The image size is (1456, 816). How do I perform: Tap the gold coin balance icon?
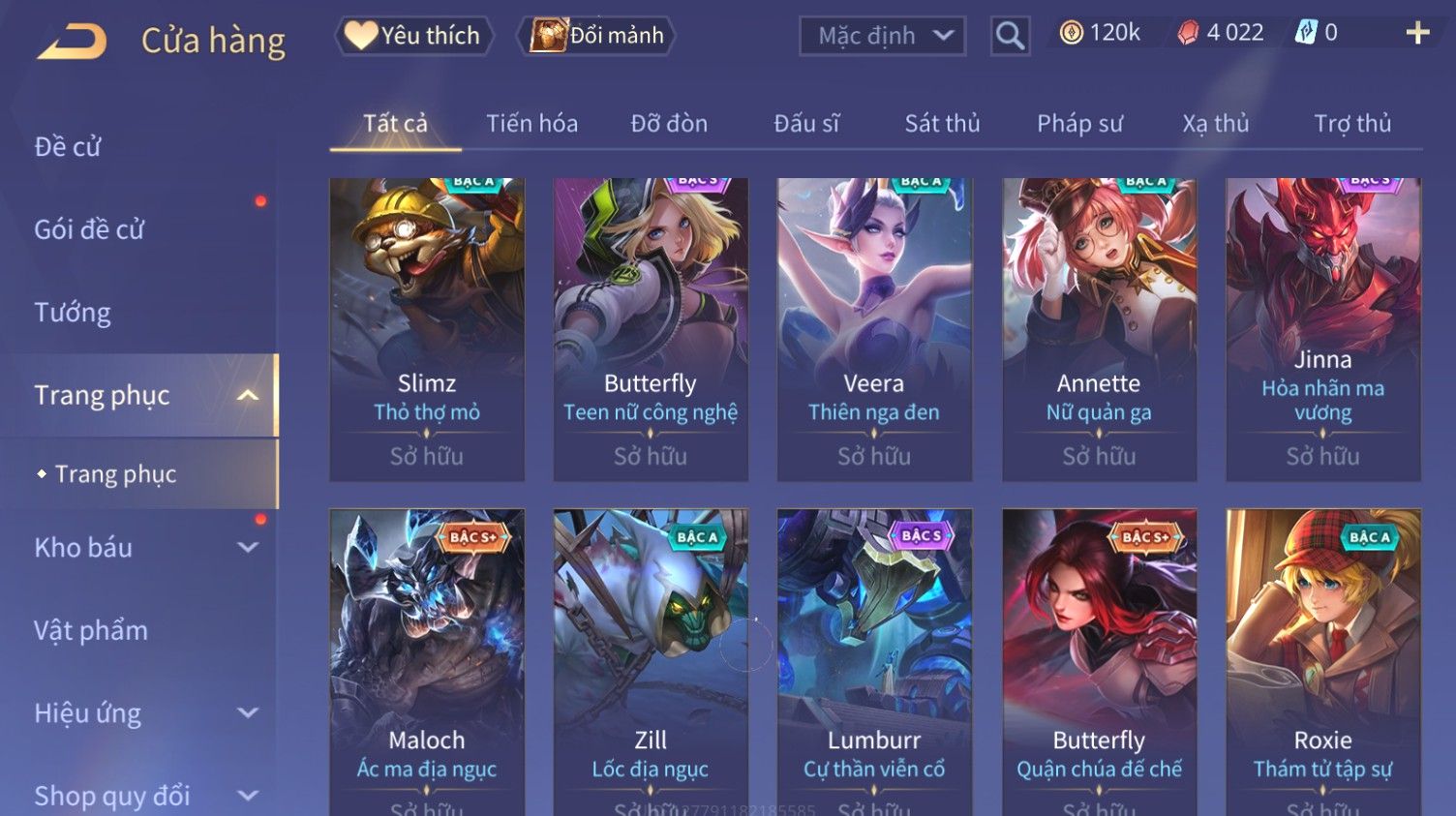pyautogui.click(x=1071, y=34)
